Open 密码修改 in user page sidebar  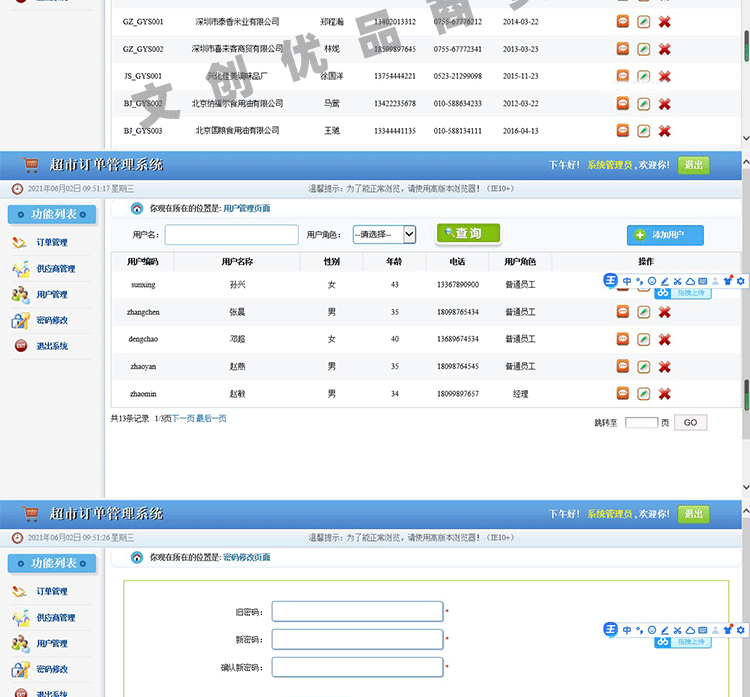(x=52, y=320)
